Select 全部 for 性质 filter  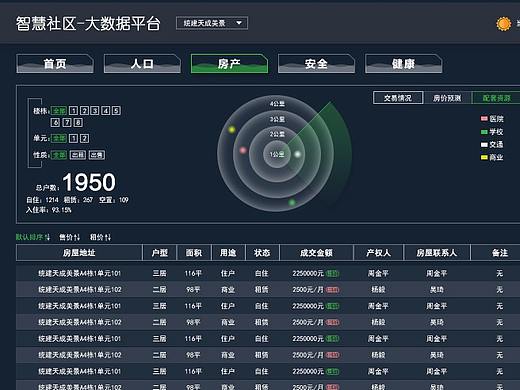(x=59, y=155)
